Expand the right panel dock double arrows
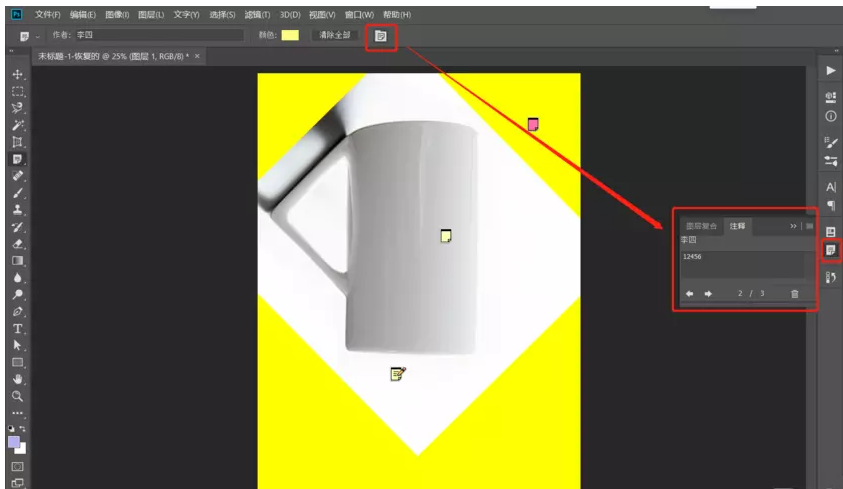This screenshot has height=489, width=843. coord(837,51)
